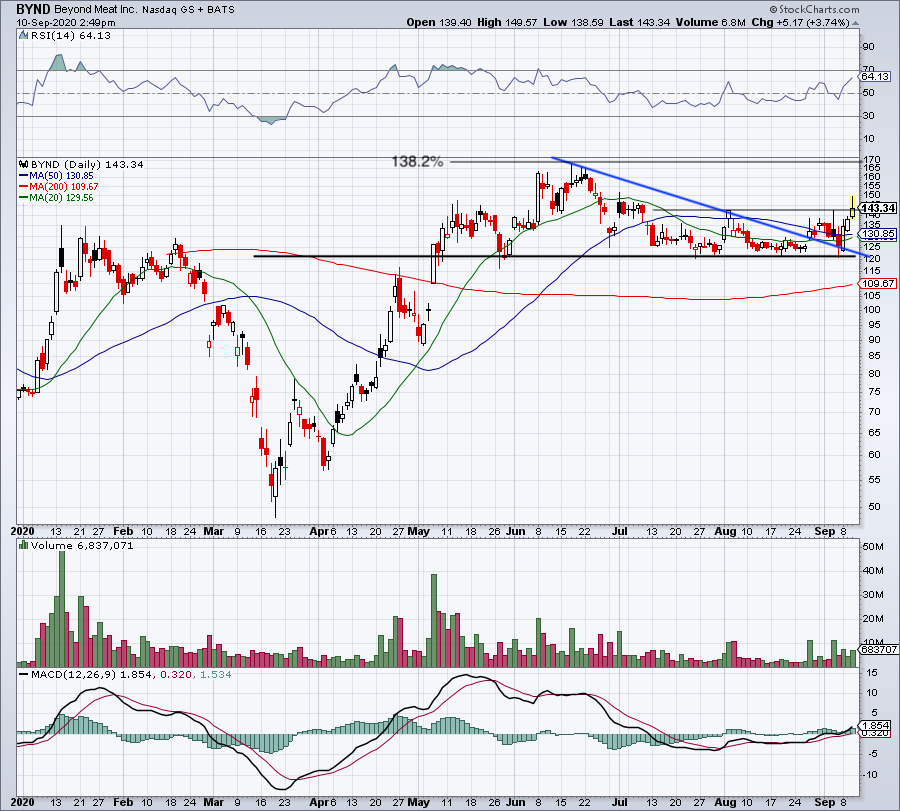Click the 'MA(50) 130.85' legend label
900x811 pixels.
pos(61,176)
